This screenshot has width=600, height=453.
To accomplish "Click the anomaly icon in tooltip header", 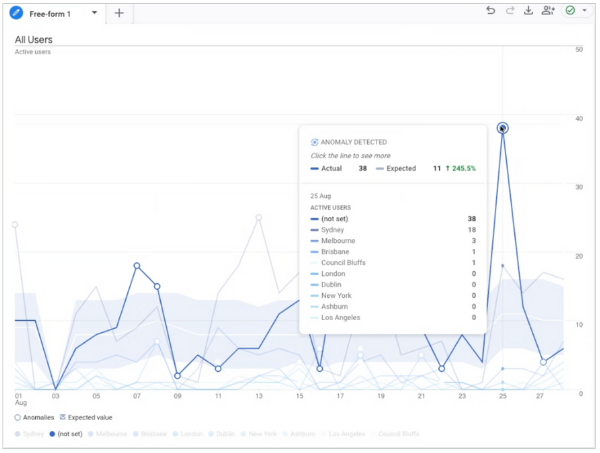I will coord(314,142).
